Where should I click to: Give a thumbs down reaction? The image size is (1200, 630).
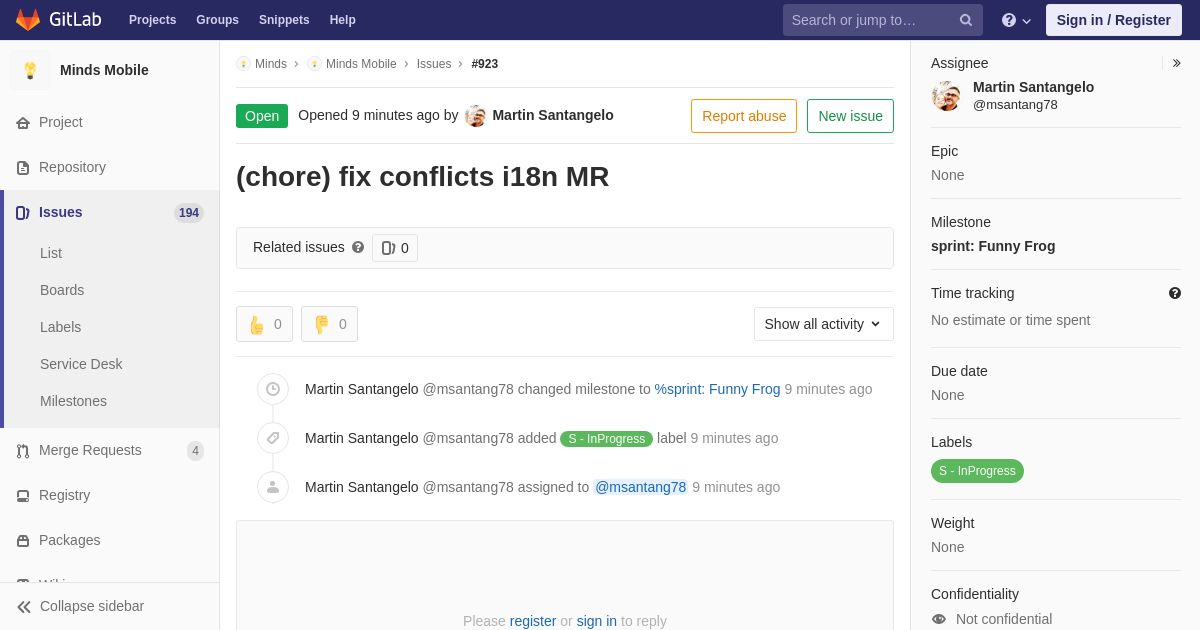(x=329, y=324)
